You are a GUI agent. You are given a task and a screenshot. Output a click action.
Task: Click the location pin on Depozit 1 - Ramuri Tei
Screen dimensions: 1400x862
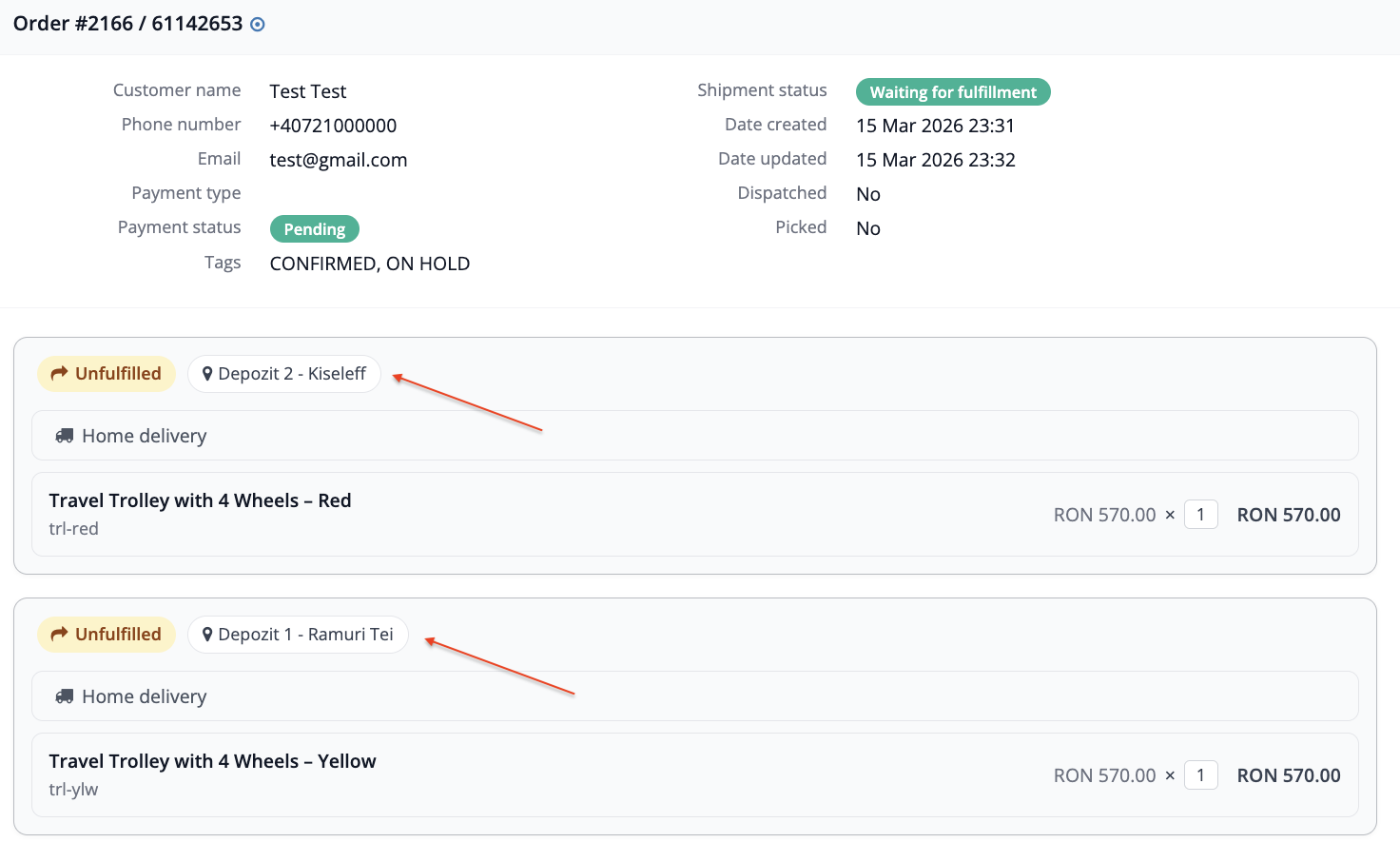point(207,635)
